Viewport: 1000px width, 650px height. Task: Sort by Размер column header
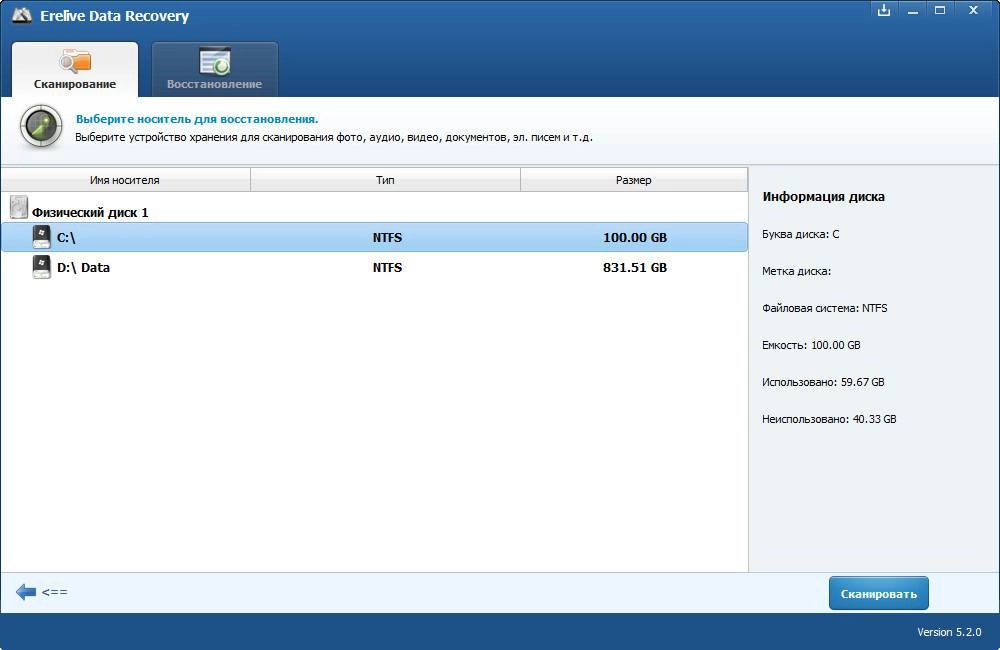coord(634,180)
